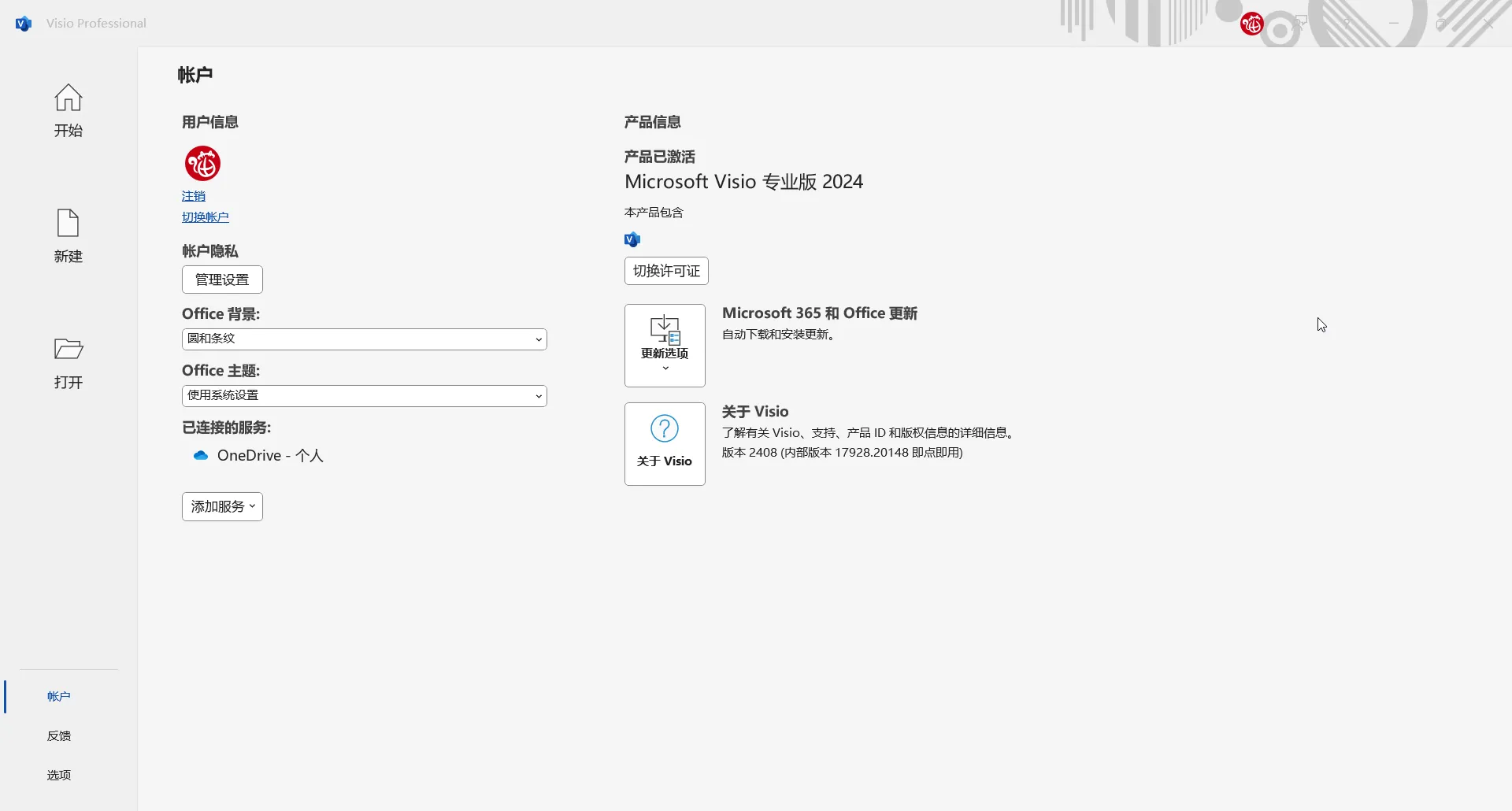The image size is (1512, 811).
Task: Click the Visio Professional title text
Action: click(x=96, y=24)
